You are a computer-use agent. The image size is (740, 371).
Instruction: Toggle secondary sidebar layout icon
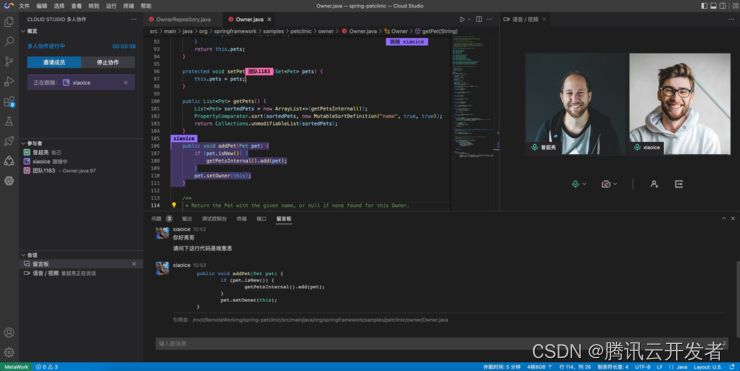click(722, 6)
